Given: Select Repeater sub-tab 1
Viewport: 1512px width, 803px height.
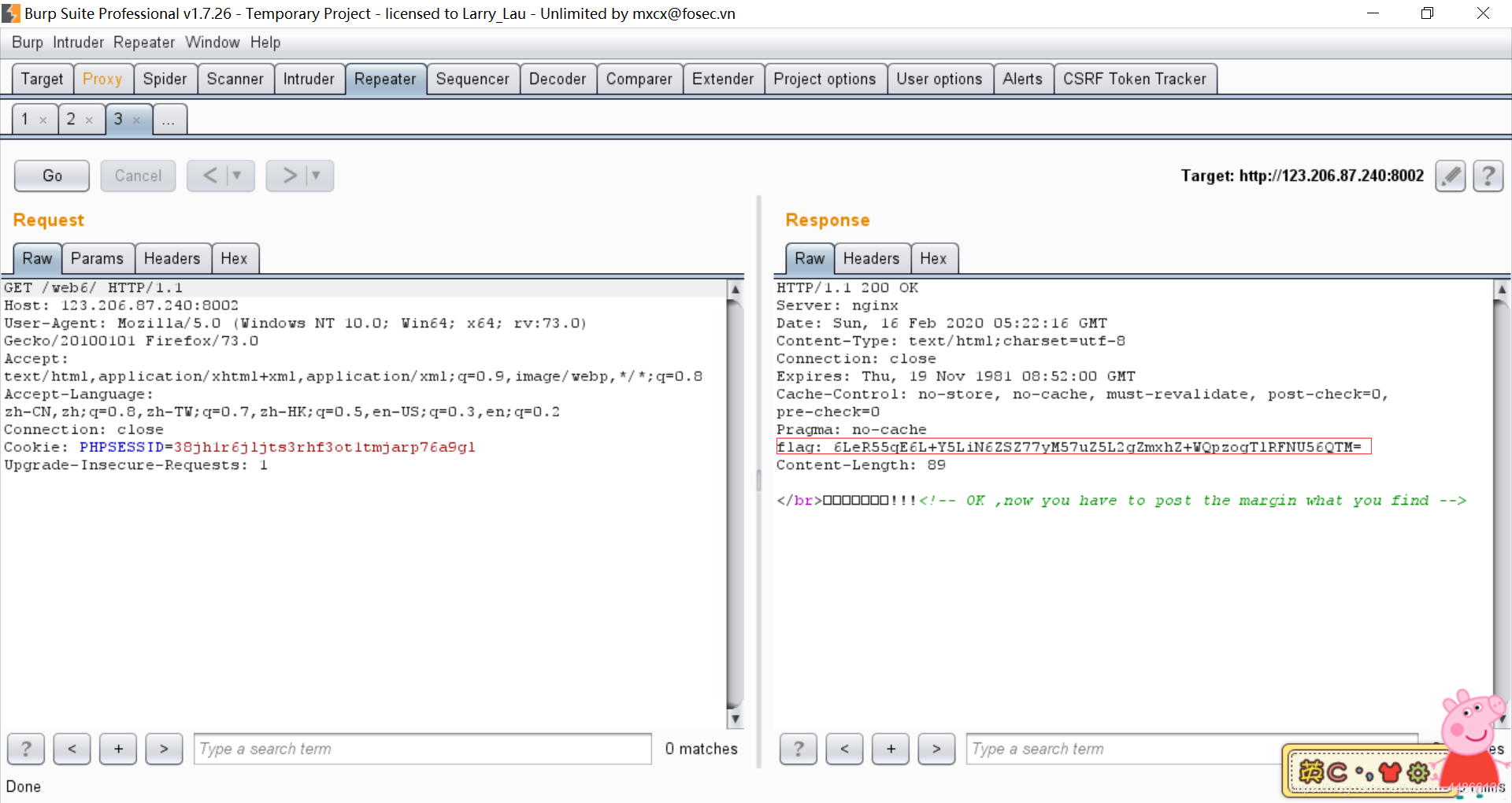Looking at the screenshot, I should [25, 120].
